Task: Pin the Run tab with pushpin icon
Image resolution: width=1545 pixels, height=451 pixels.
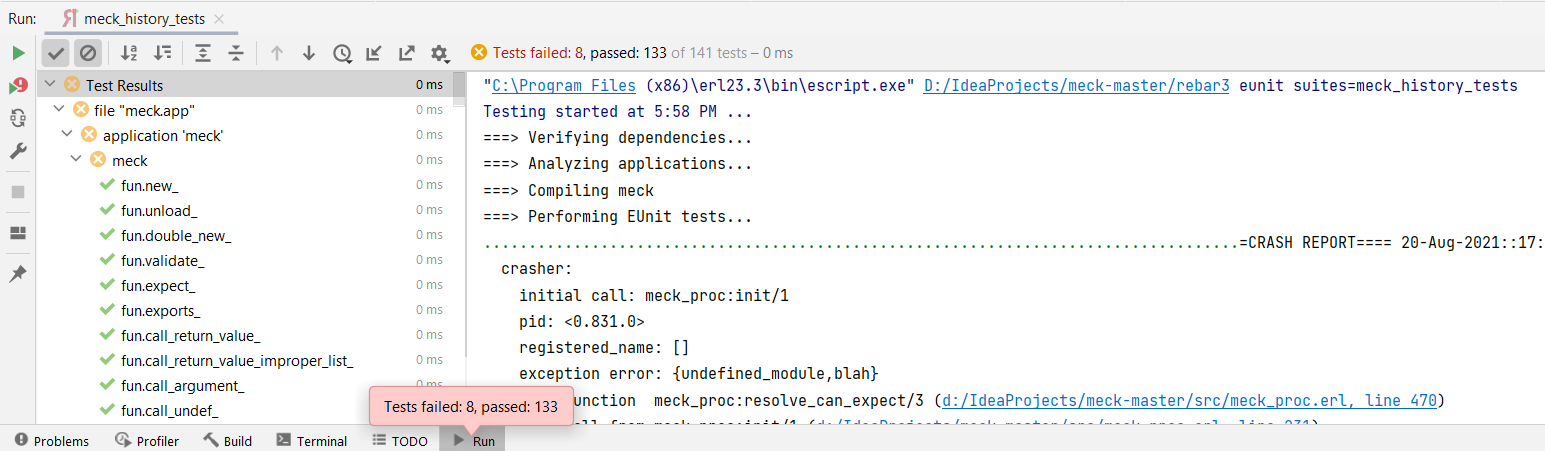Action: coord(18,274)
